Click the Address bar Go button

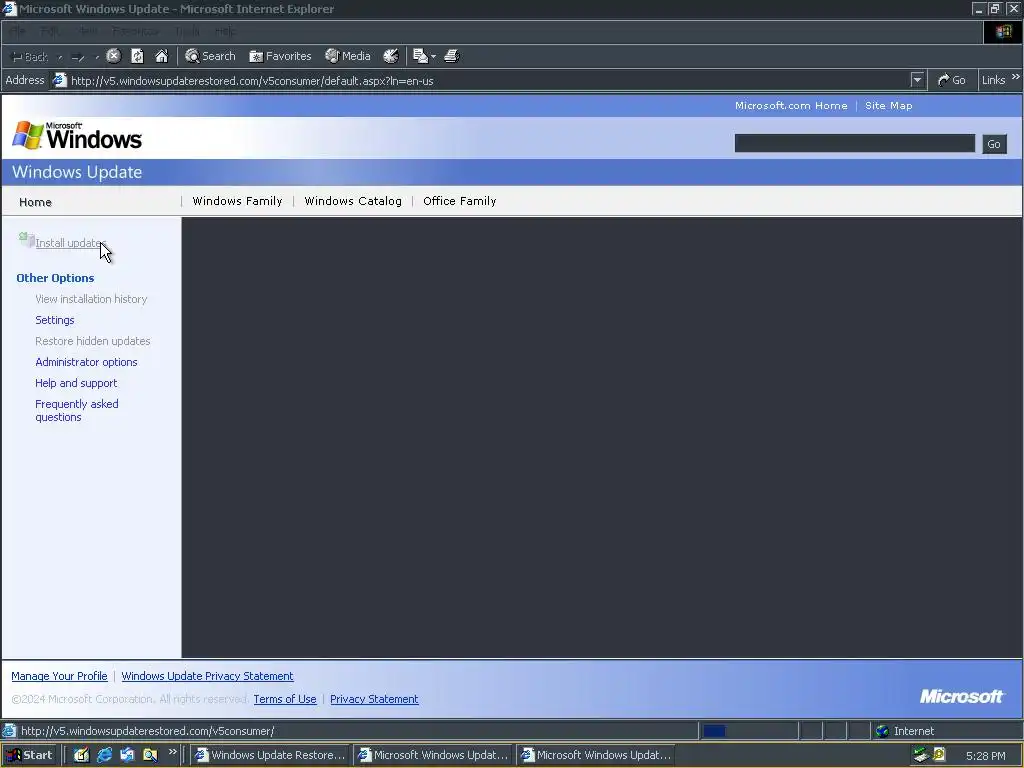(952, 80)
